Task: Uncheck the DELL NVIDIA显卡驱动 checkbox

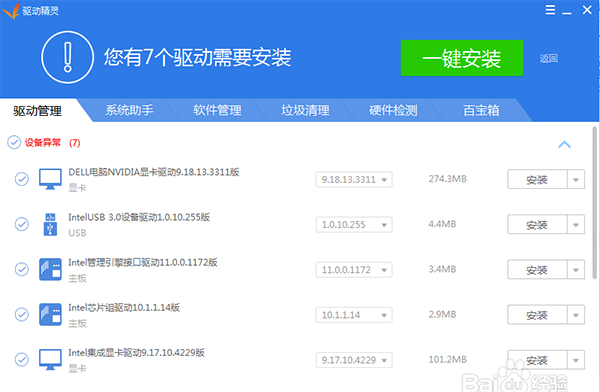Action: pos(22,179)
